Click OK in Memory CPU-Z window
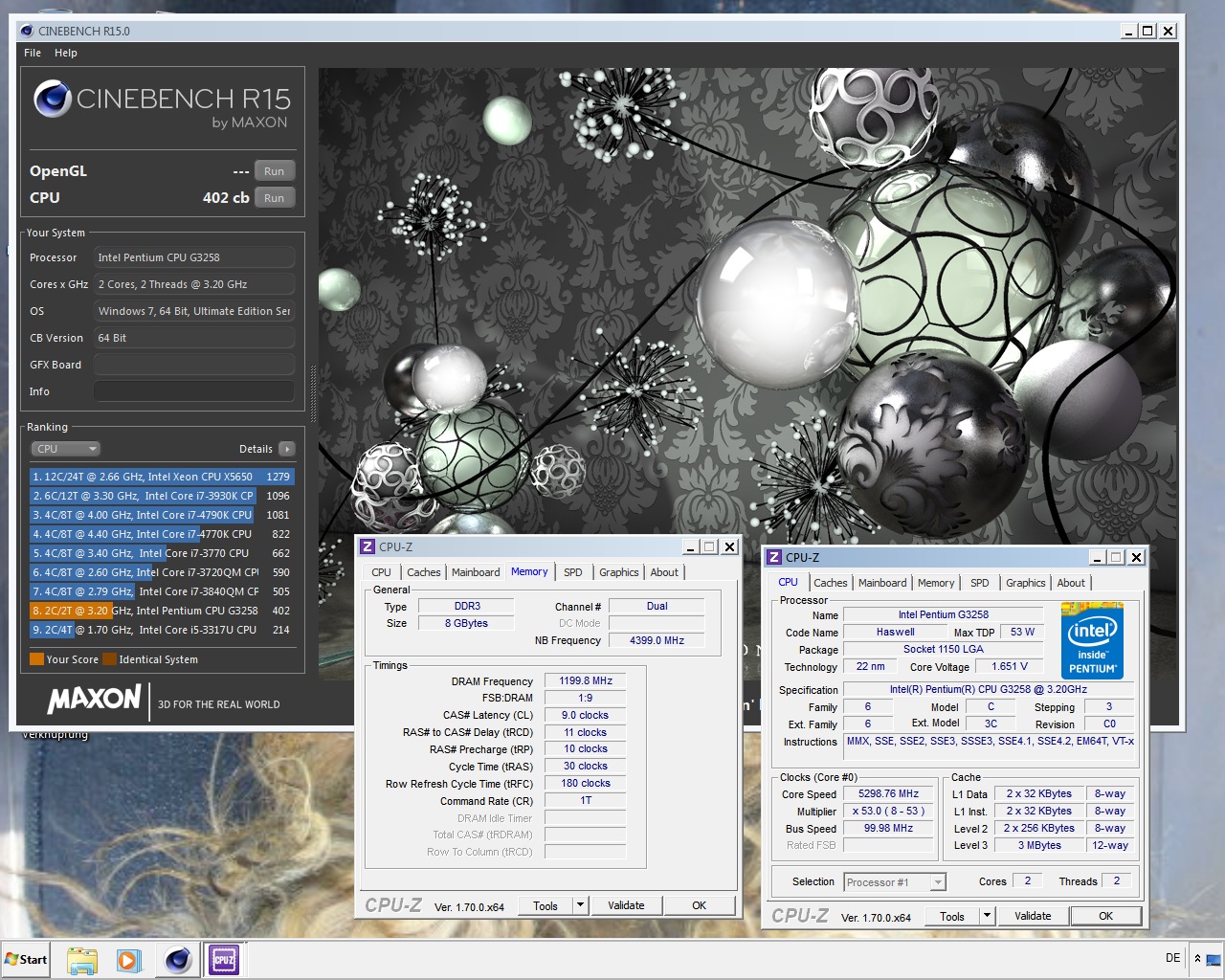 click(700, 905)
